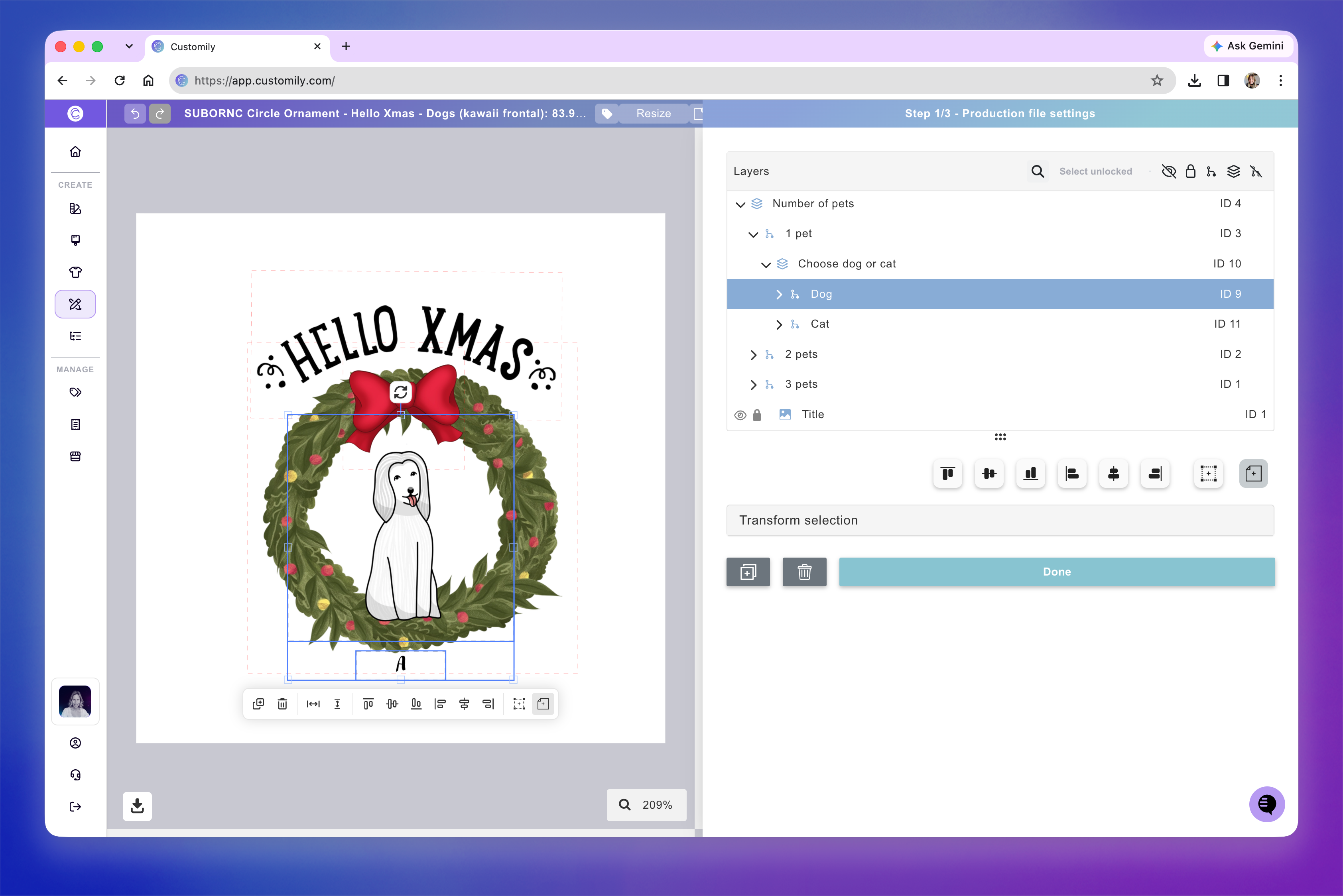Click the logout icon in sidebar
Image resolution: width=1343 pixels, height=896 pixels.
[75, 806]
